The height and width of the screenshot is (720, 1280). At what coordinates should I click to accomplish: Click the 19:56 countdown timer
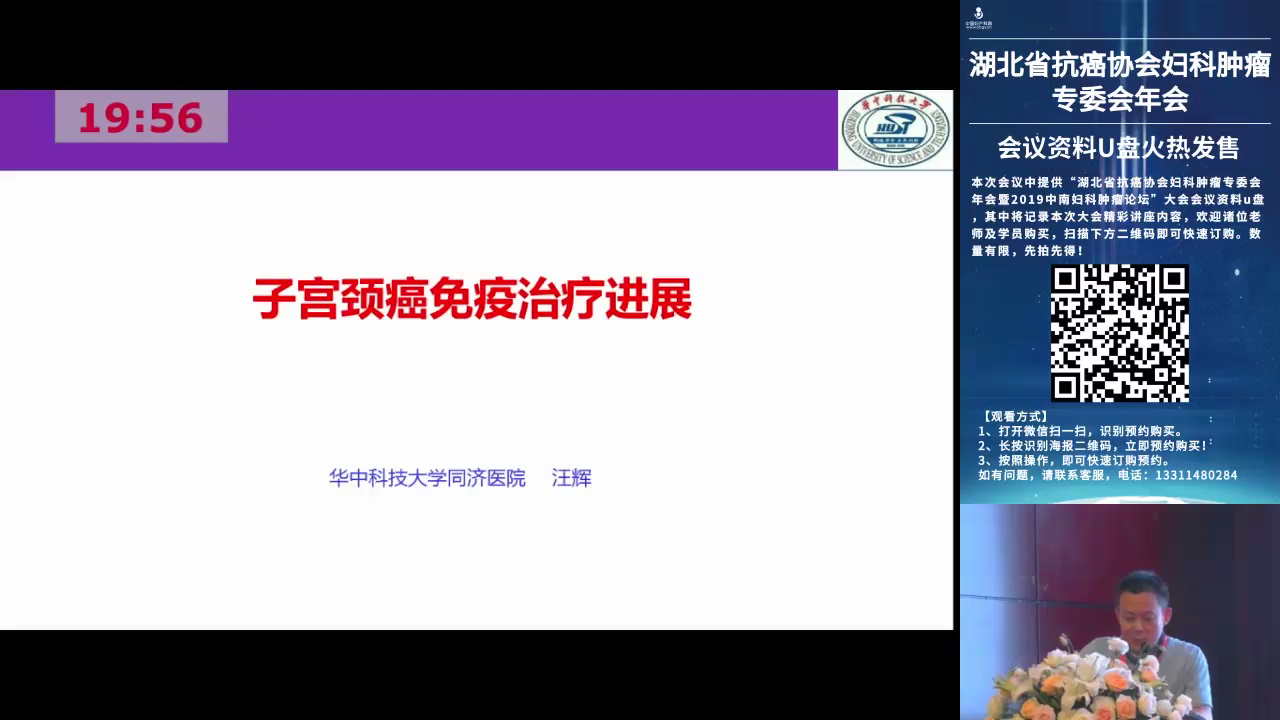(x=141, y=117)
